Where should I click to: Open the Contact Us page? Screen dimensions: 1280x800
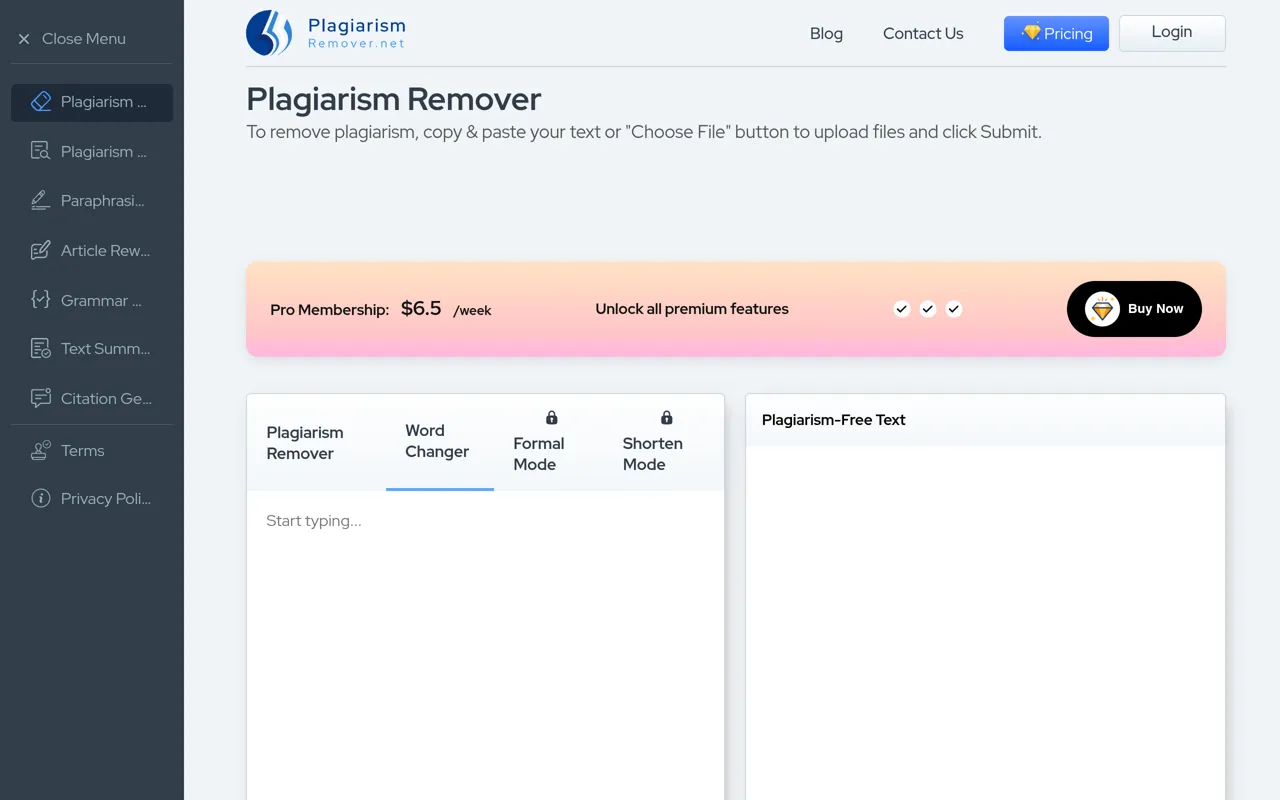coord(923,33)
